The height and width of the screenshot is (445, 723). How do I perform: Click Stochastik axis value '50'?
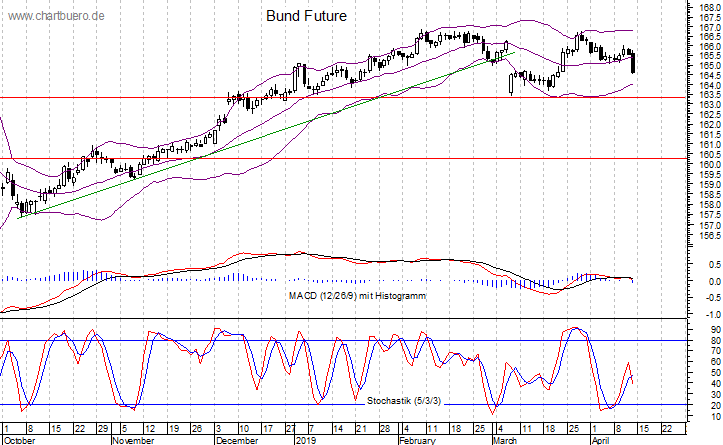pos(716,373)
